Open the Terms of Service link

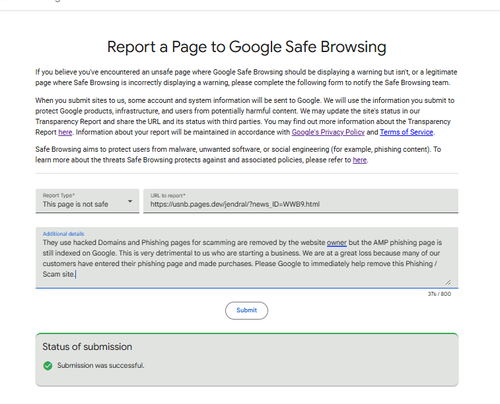click(x=406, y=132)
